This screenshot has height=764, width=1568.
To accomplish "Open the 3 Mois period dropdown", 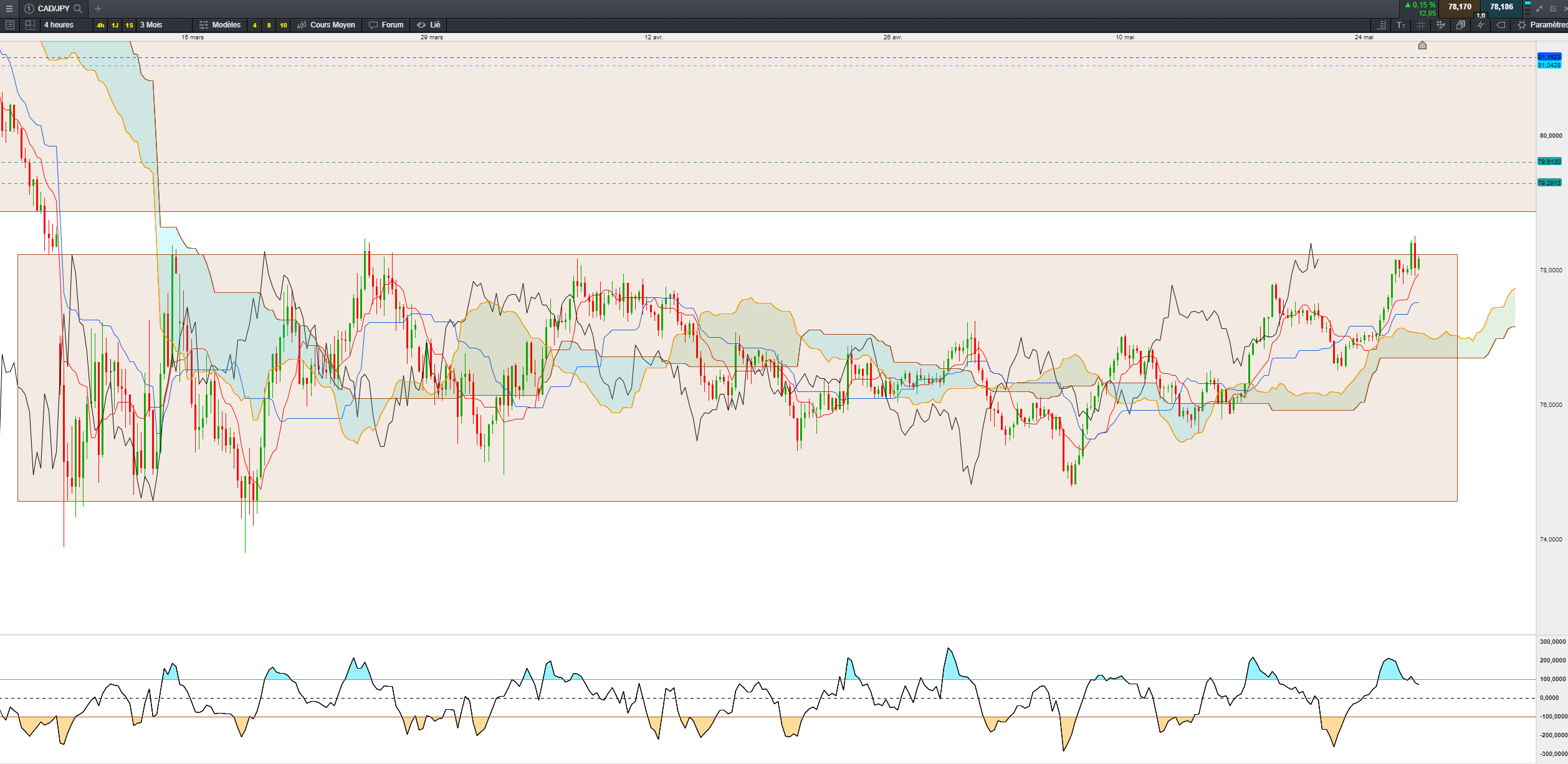I will point(151,25).
